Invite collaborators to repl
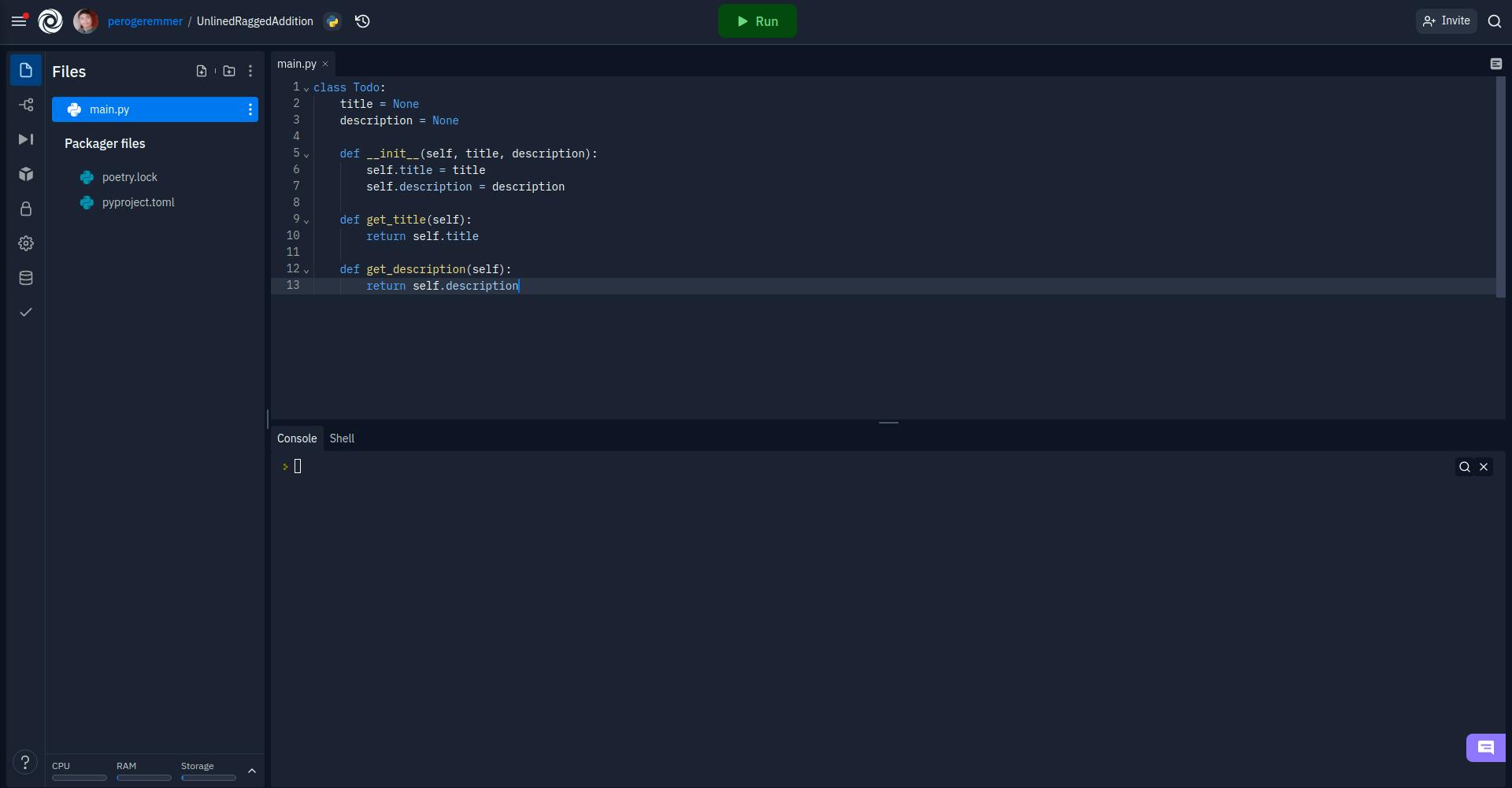This screenshot has height=788, width=1512. point(1447,21)
